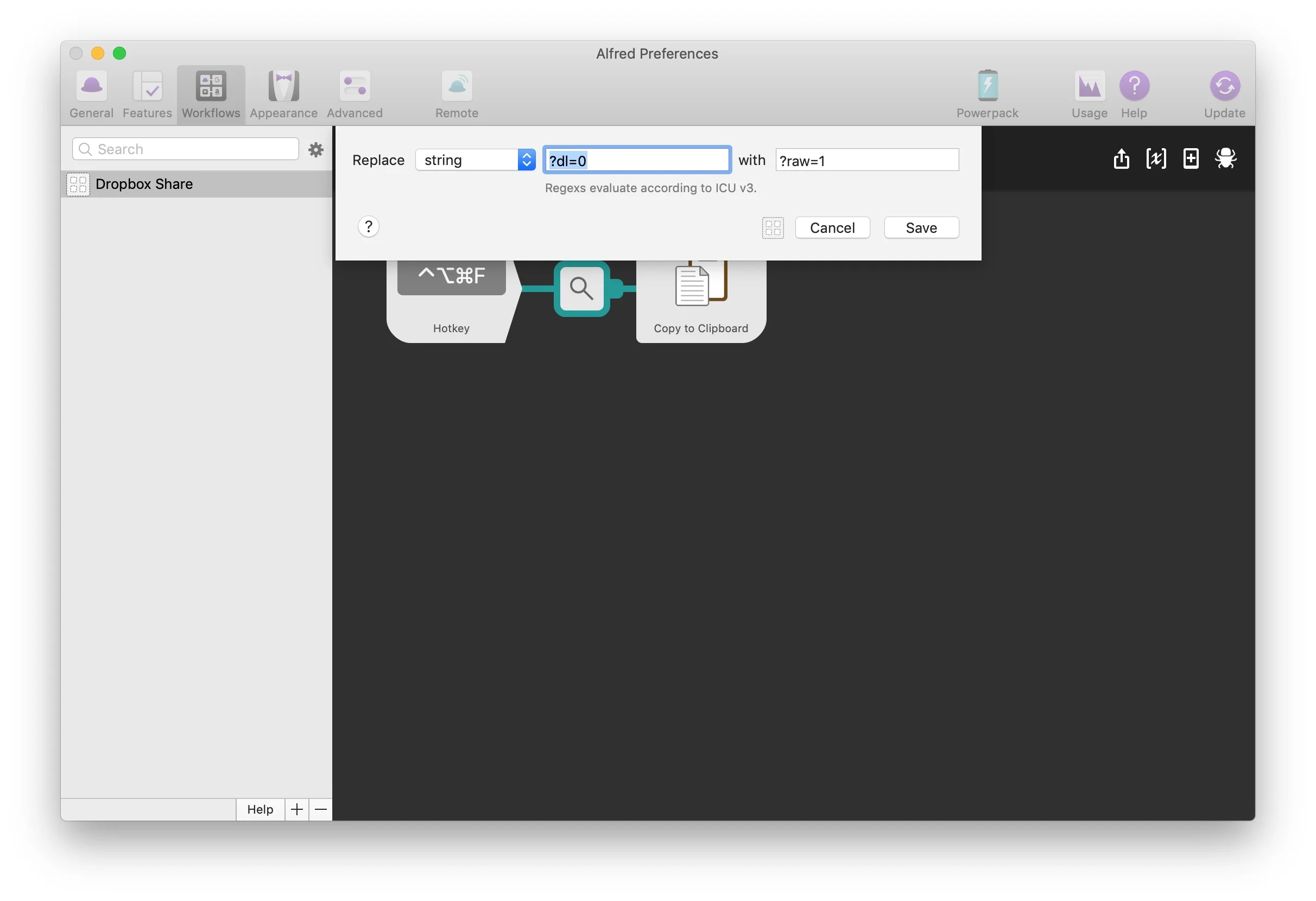1316x901 pixels.
Task: Add a new workflow with plus button
Action: point(297,809)
